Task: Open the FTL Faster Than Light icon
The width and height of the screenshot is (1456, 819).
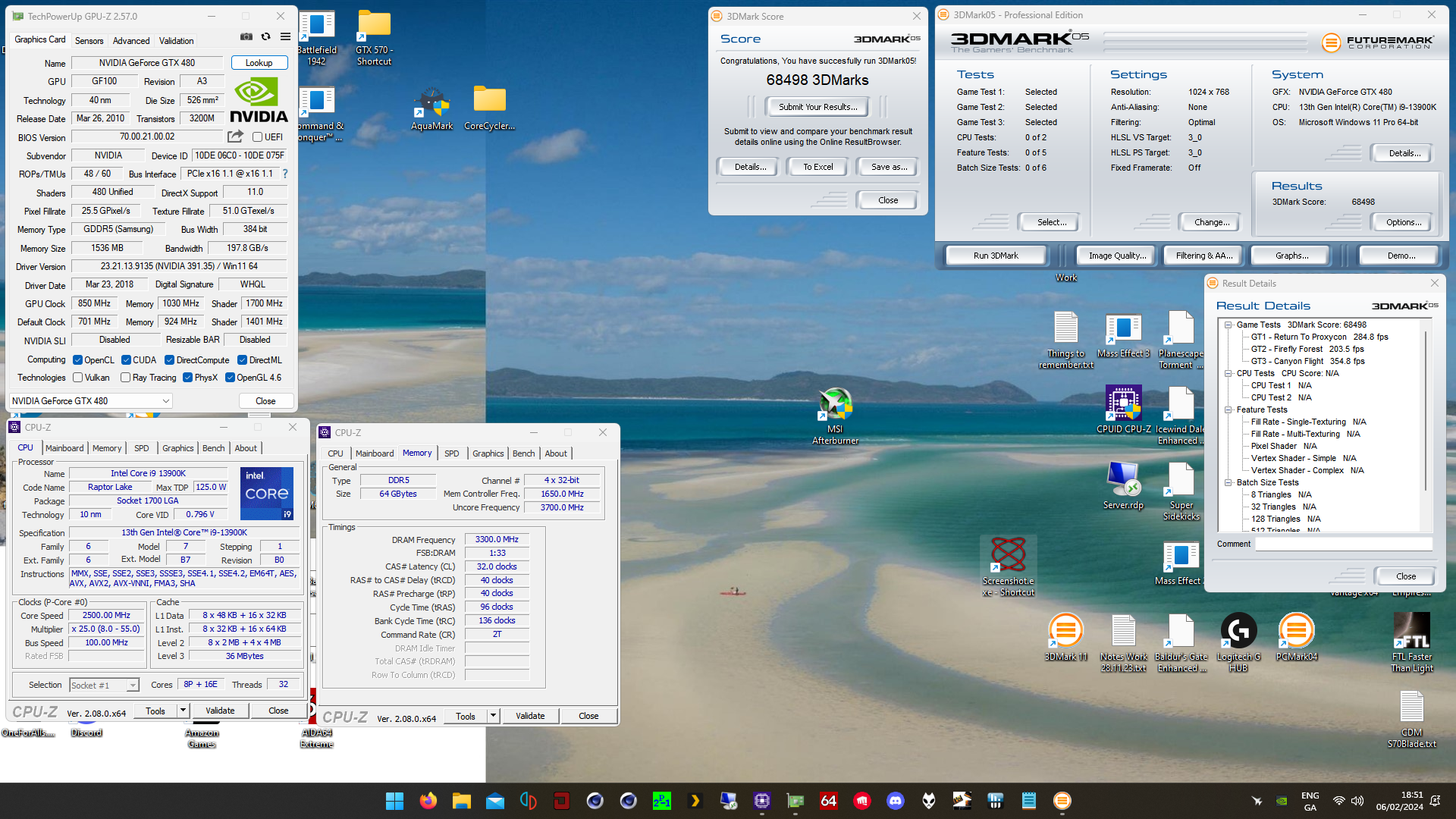Action: click(1411, 642)
